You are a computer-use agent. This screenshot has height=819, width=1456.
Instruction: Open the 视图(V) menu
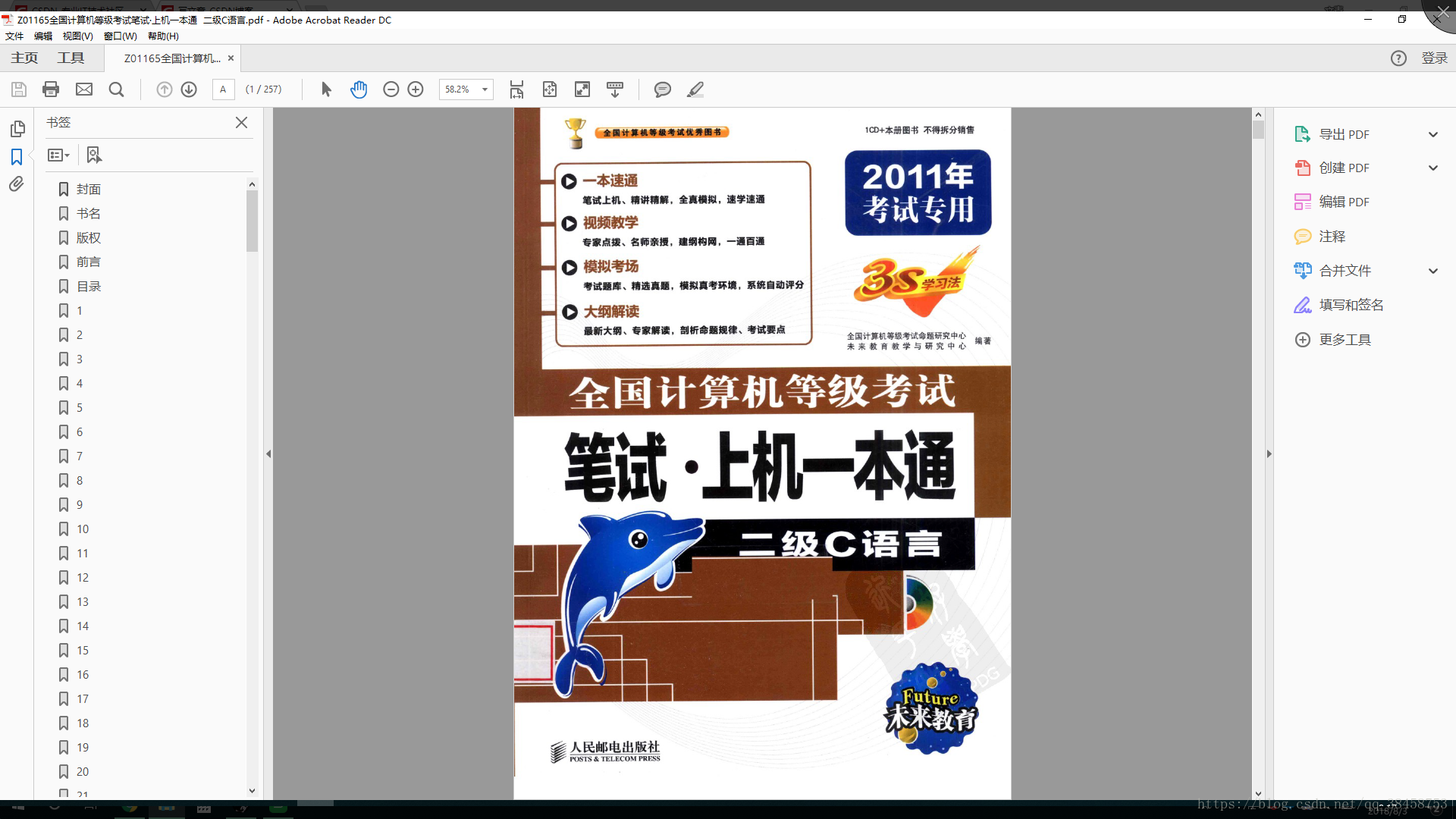click(77, 36)
